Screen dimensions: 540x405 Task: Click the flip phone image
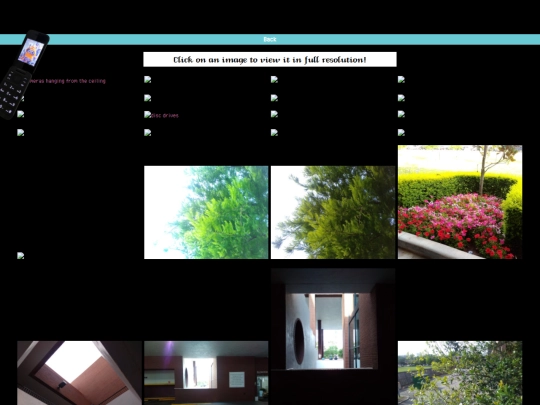(x=24, y=75)
